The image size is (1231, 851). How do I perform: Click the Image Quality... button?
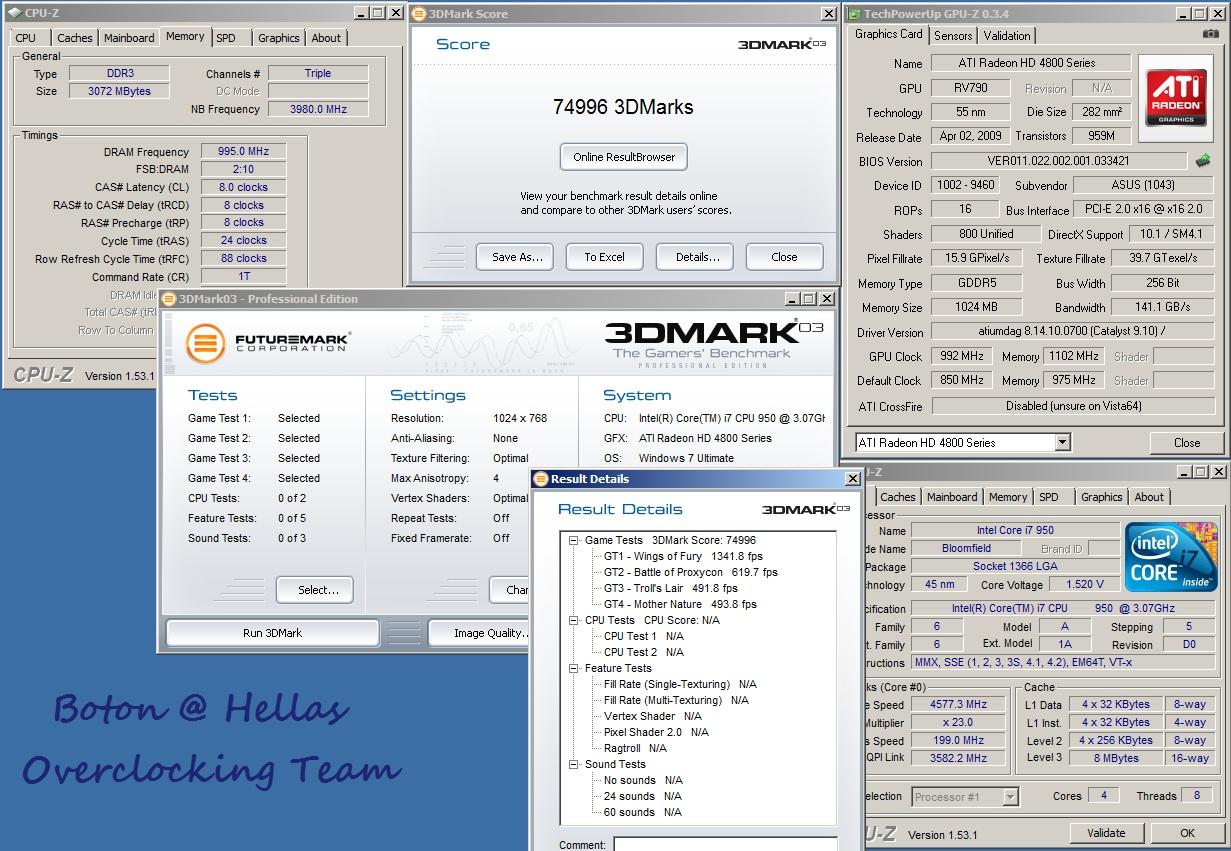coord(479,633)
